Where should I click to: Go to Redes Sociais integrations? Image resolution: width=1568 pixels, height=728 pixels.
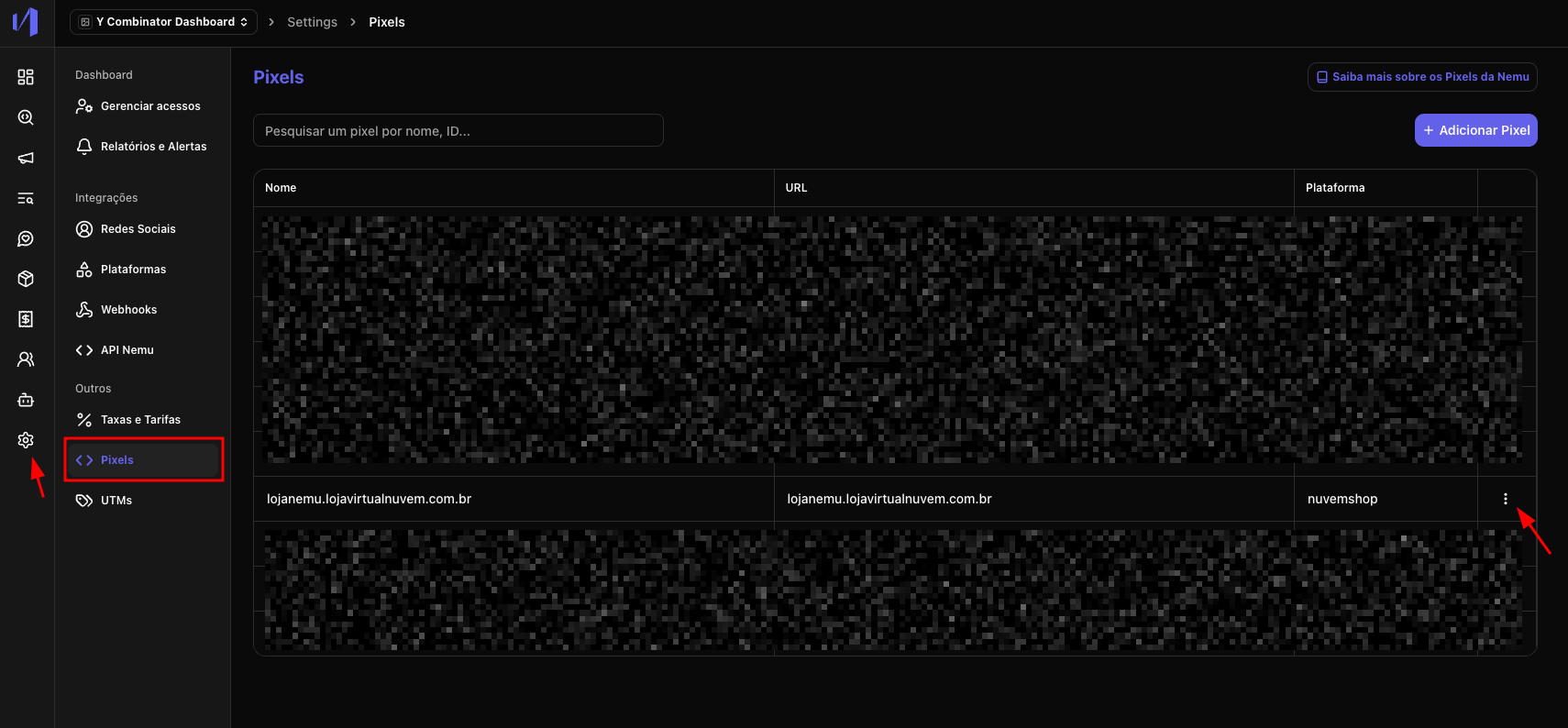tap(142, 229)
